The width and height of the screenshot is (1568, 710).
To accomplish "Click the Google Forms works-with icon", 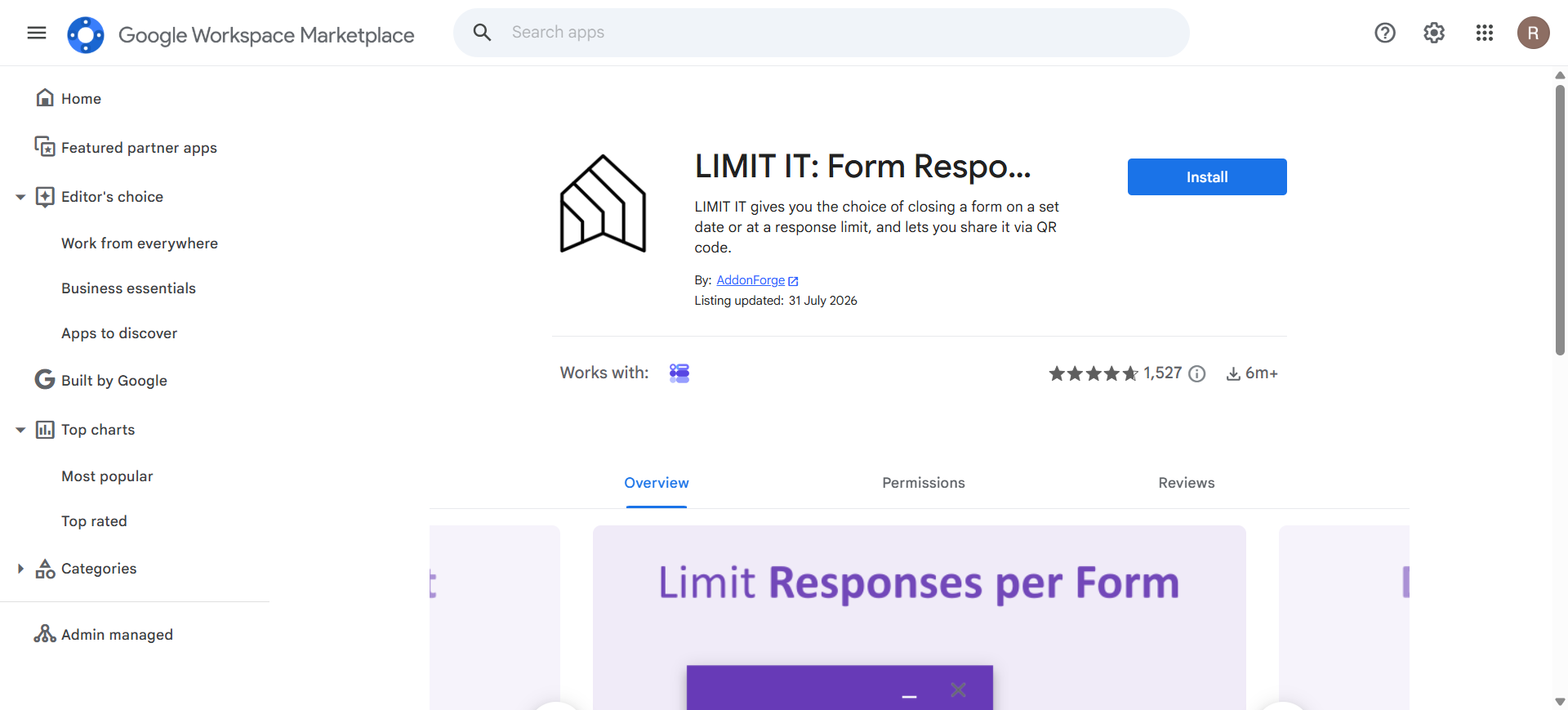I will tap(679, 373).
